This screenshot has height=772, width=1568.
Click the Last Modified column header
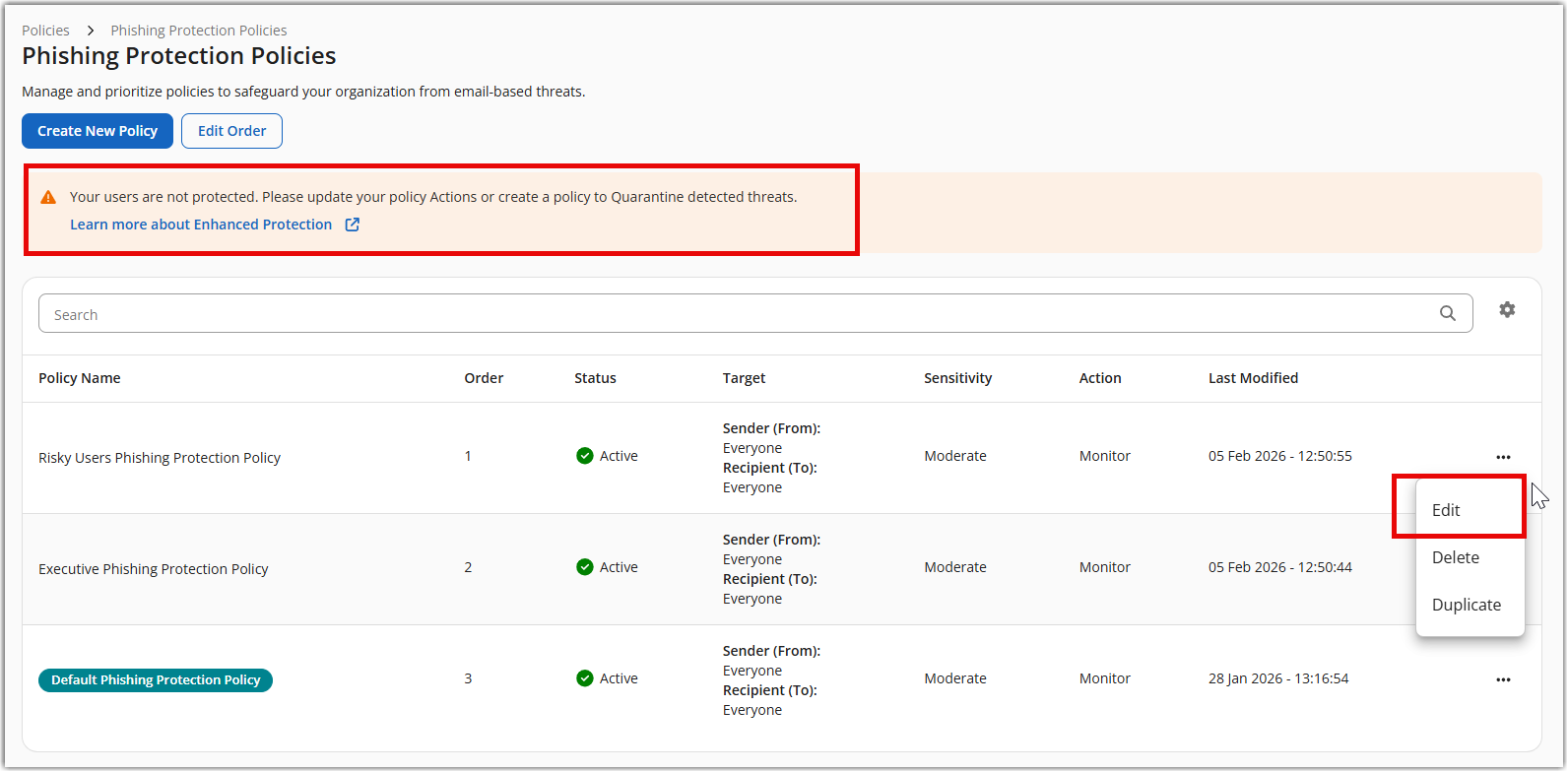[x=1253, y=378]
